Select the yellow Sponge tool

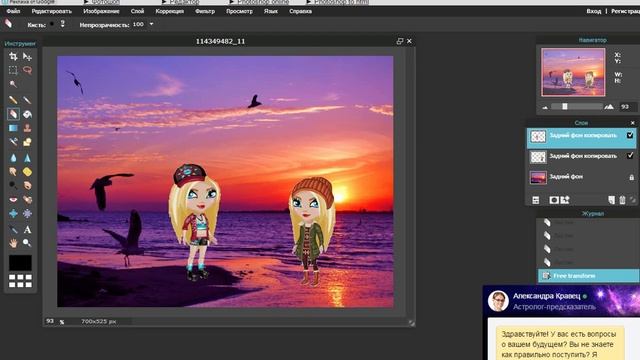tap(27, 172)
